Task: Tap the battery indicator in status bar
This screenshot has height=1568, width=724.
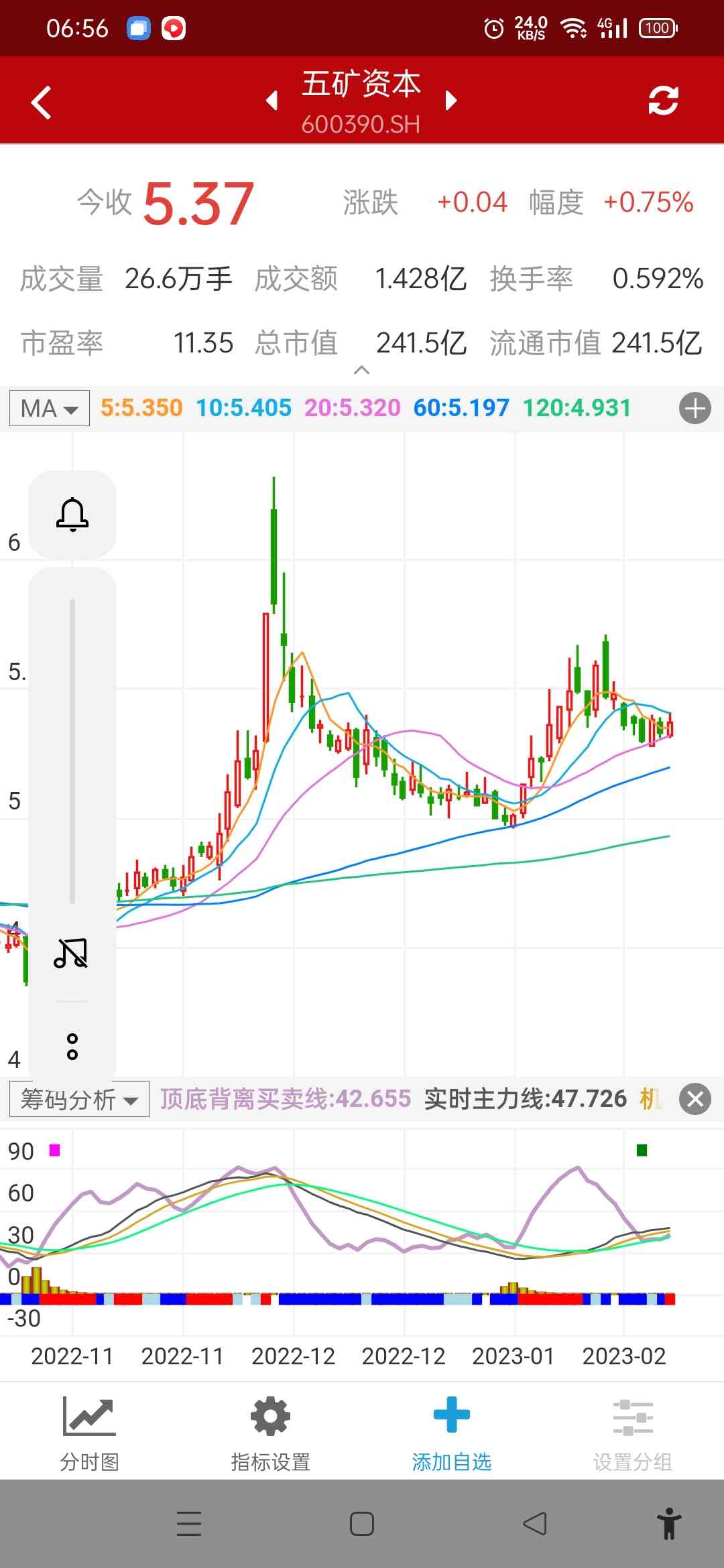Action: click(658, 28)
